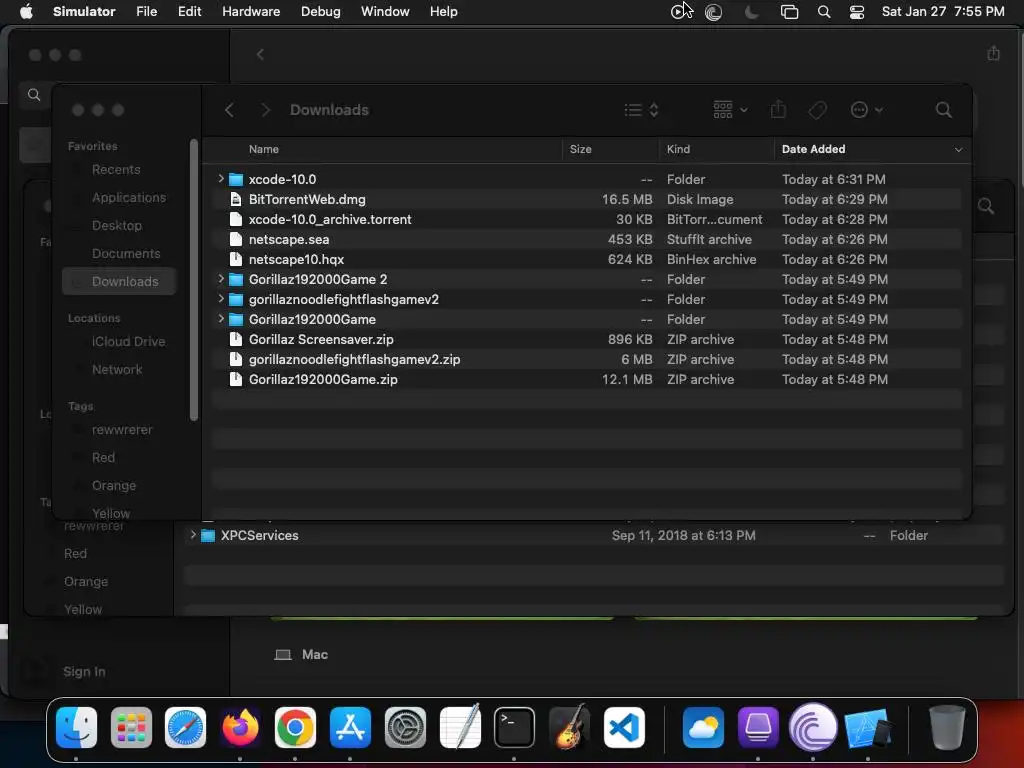This screenshot has height=768, width=1024.
Task: Launch Terminal from the Dock
Action: [514, 728]
